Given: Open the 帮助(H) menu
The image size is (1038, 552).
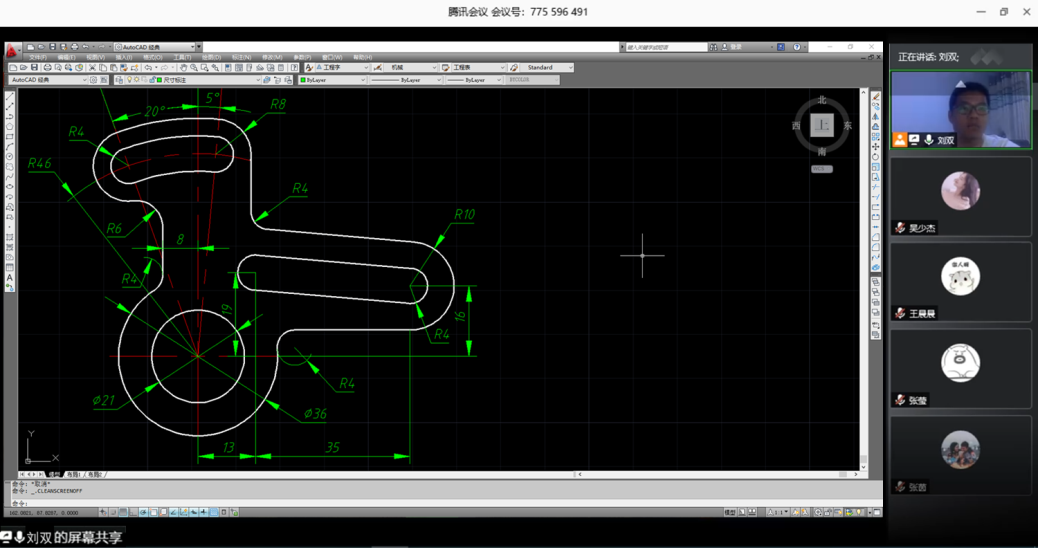Looking at the screenshot, I should click(361, 58).
